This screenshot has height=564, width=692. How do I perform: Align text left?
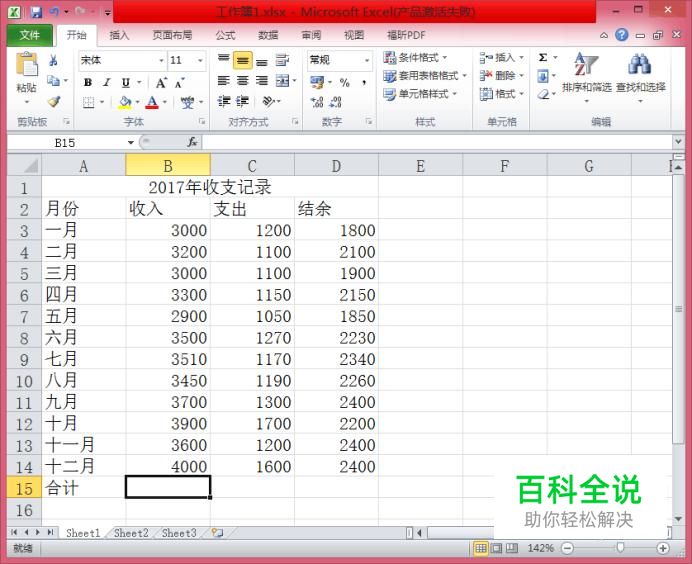[x=224, y=81]
